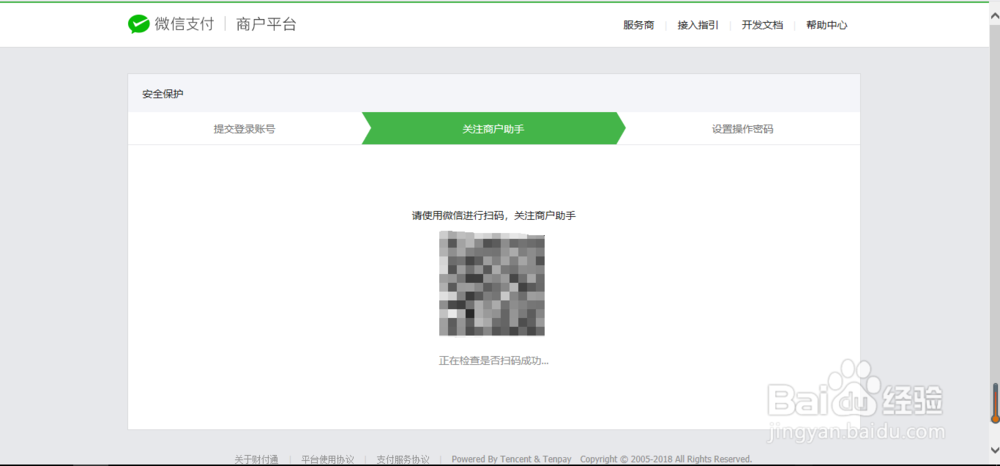
Task: Click the scrollbar down arrow
Action: [x=994, y=450]
